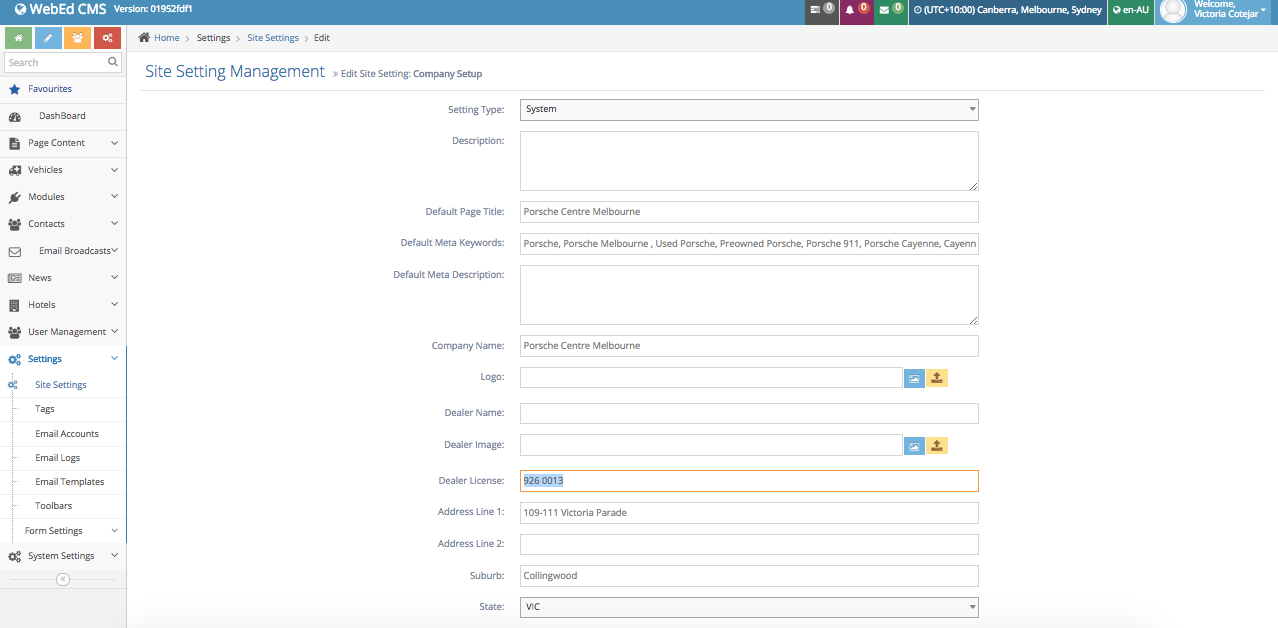Open the bell notifications icon
1278x628 pixels.
(856, 10)
